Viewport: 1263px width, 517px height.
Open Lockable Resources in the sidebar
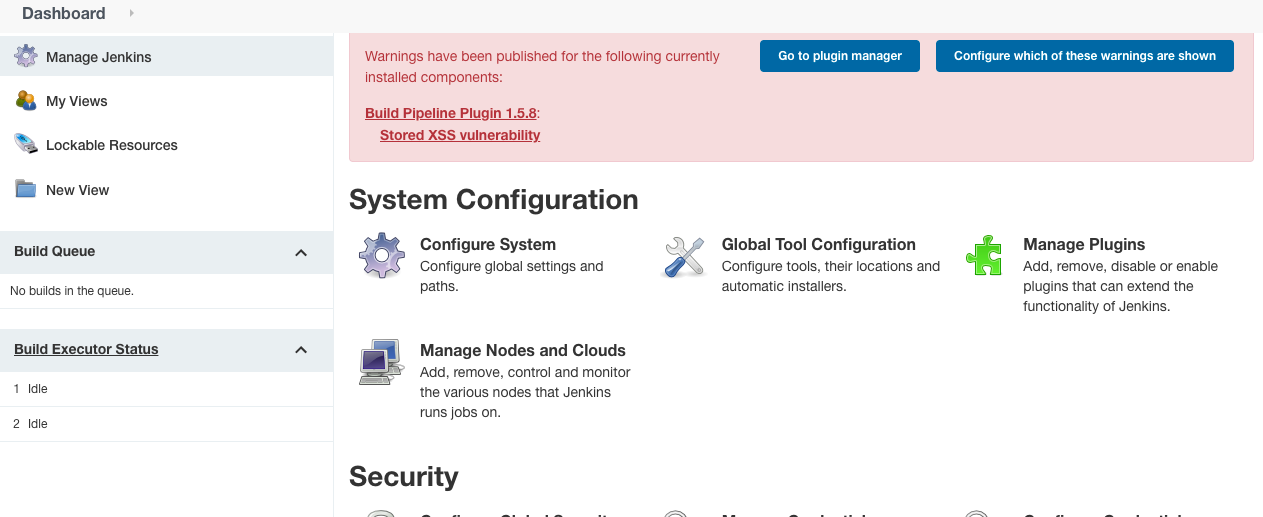pyautogui.click(x=112, y=145)
